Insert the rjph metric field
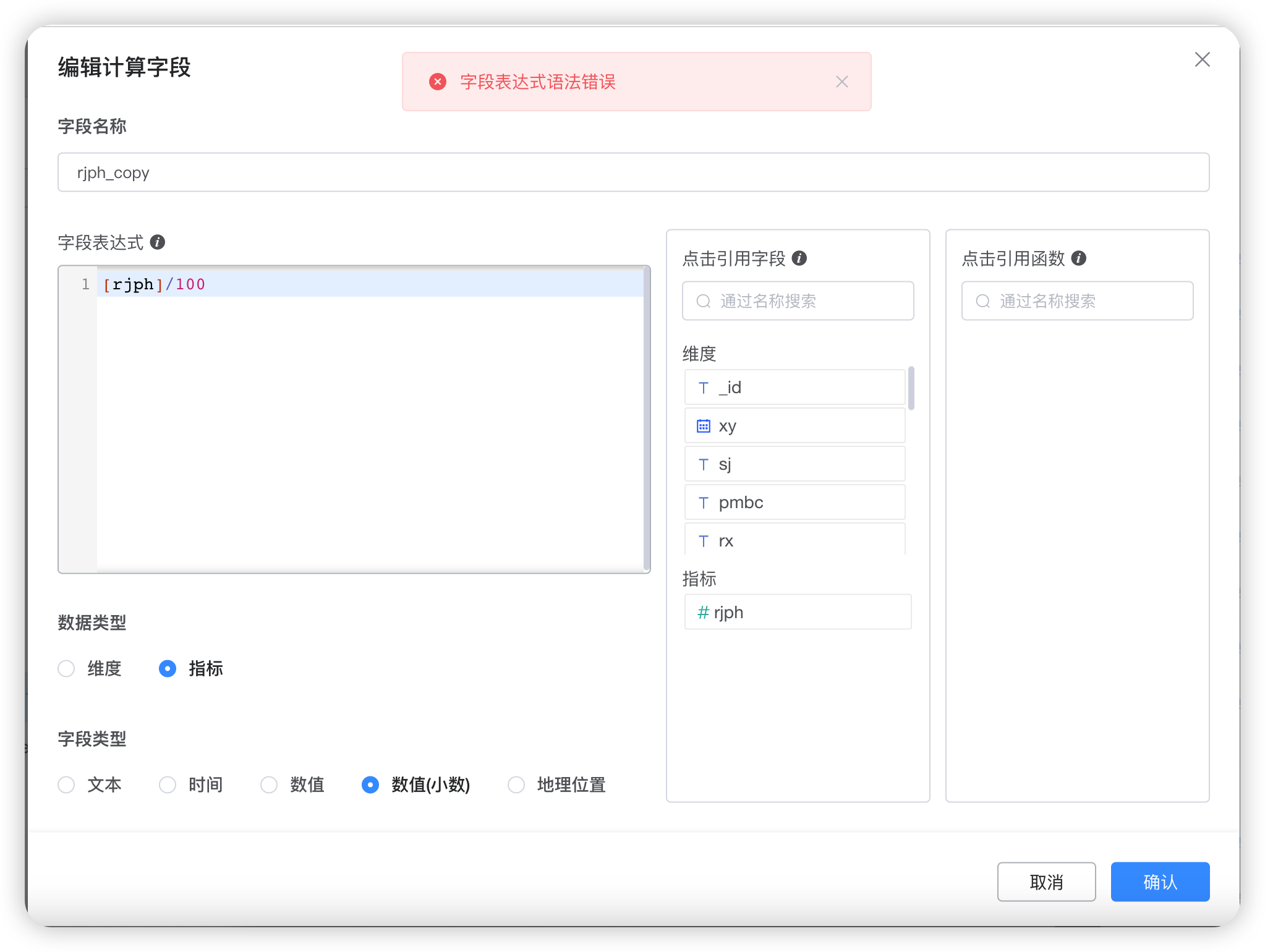Screen dimensions: 1265x952 tap(798, 612)
